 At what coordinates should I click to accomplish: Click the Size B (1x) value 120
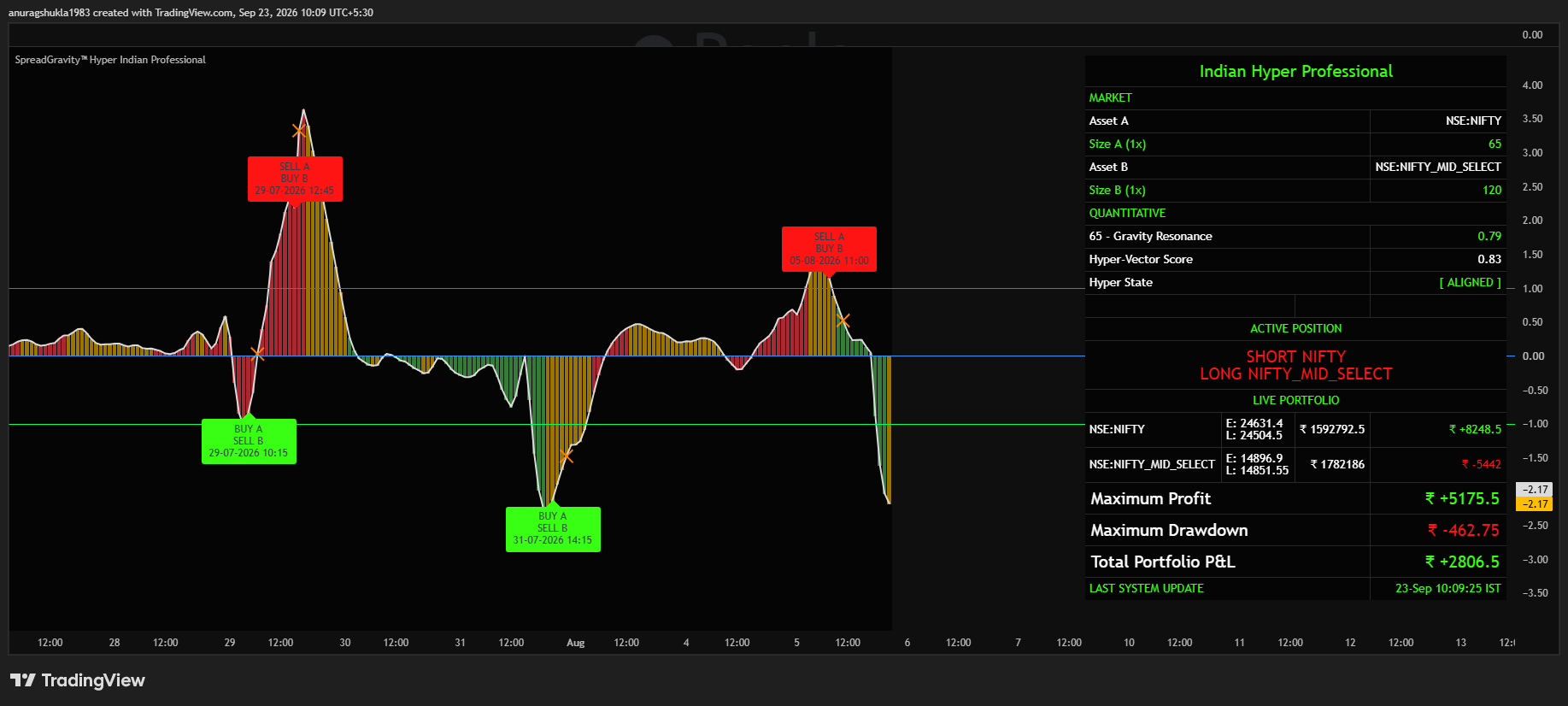1492,190
